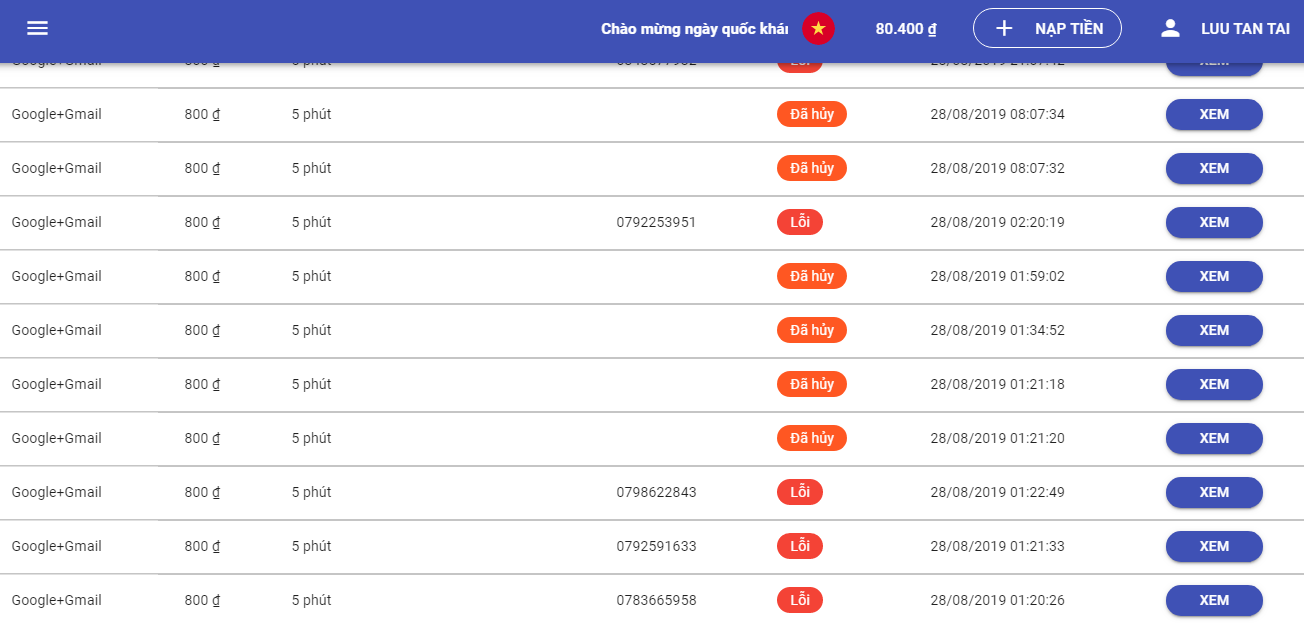Click the plus icon beside NẠP TIỀN

[1005, 28]
